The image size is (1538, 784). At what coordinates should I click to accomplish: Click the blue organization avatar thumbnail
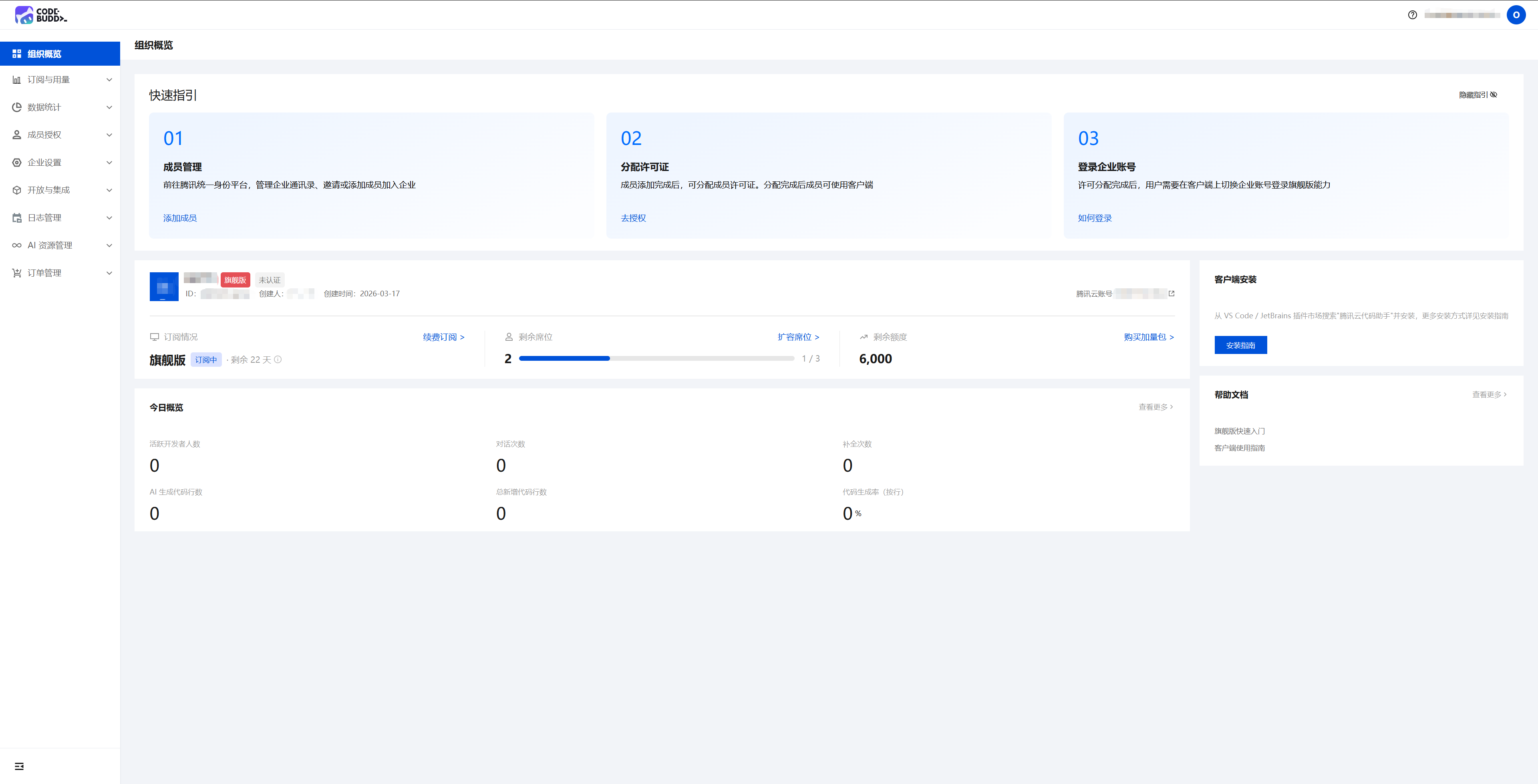pos(163,287)
